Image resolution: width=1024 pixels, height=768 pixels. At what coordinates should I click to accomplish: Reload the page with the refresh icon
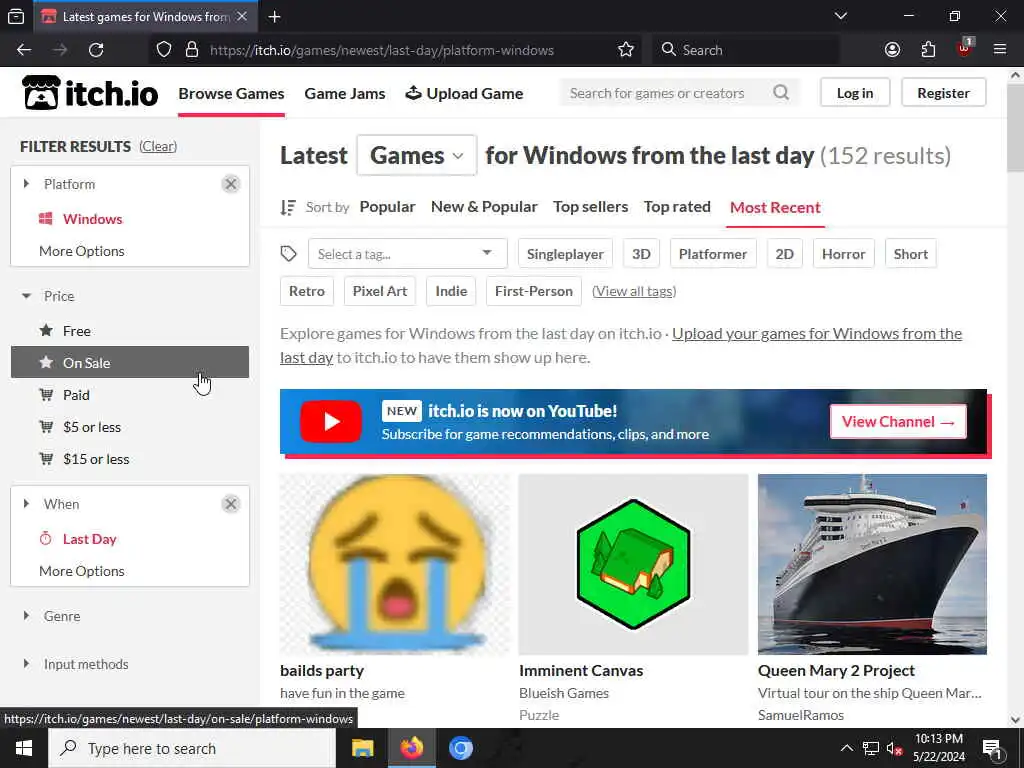click(x=96, y=50)
